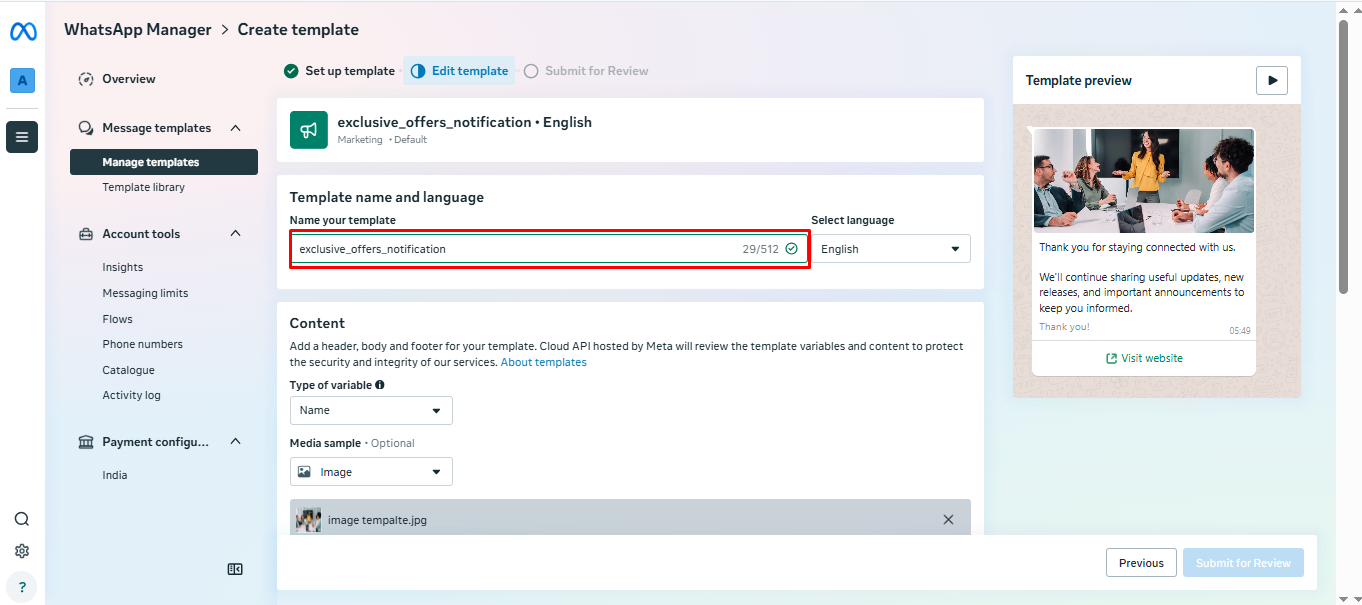Viewport: 1362px width, 605px height.
Task: Select the Submit for Review step
Action: [x=586, y=71]
